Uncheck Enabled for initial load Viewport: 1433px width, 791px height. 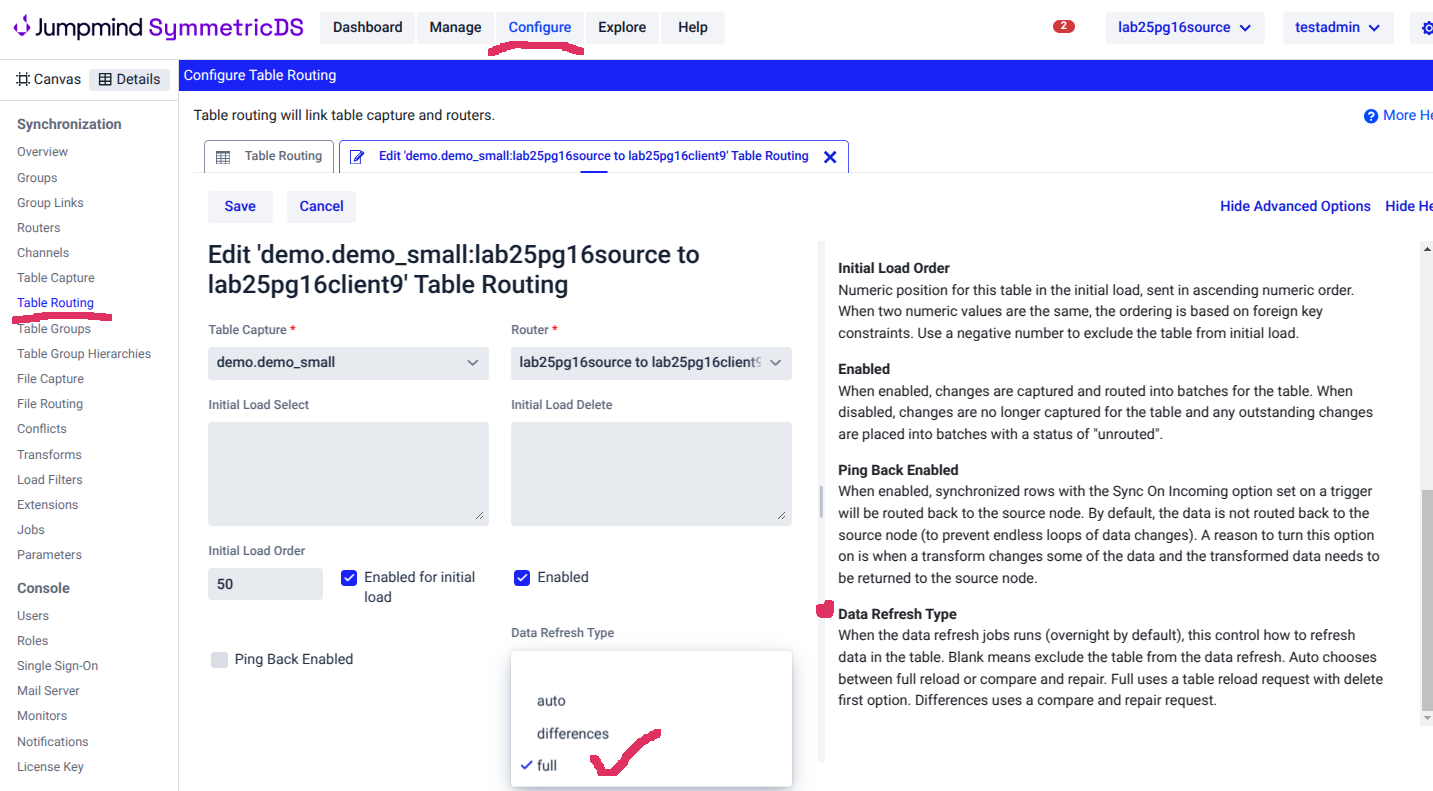coord(349,577)
